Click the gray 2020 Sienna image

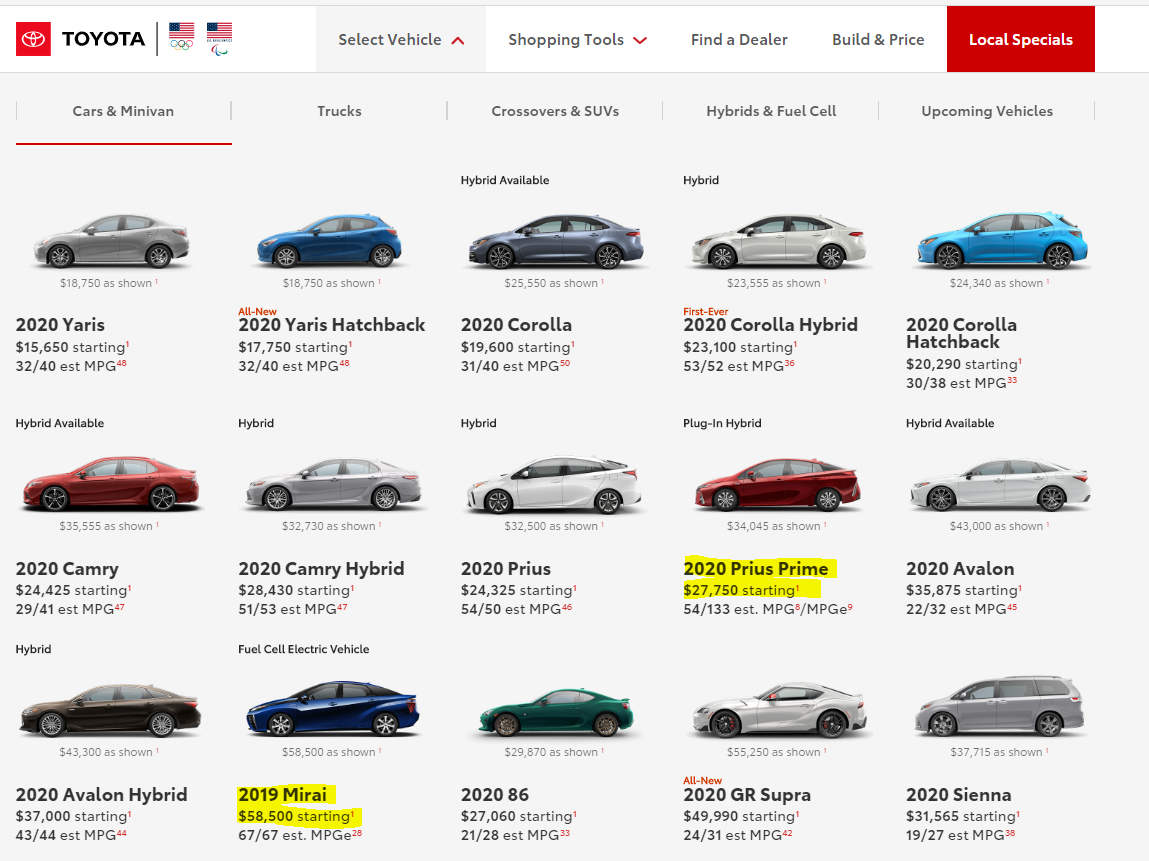[1000, 706]
